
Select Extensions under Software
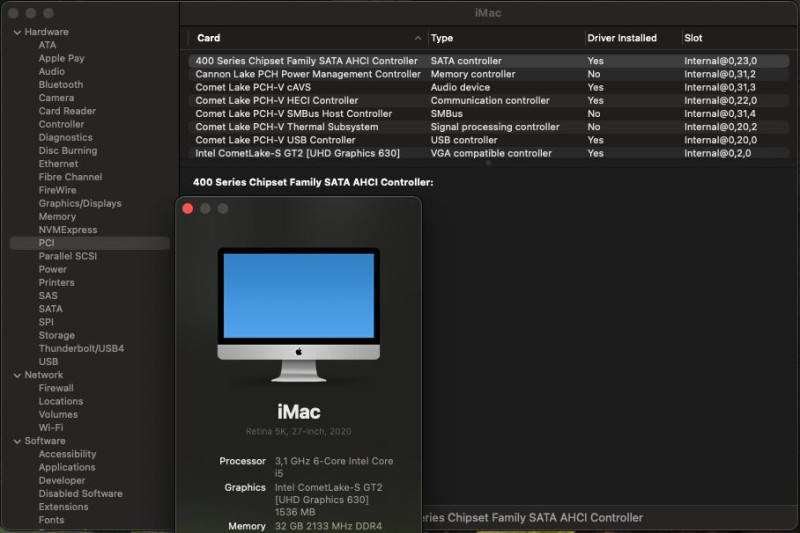63,507
